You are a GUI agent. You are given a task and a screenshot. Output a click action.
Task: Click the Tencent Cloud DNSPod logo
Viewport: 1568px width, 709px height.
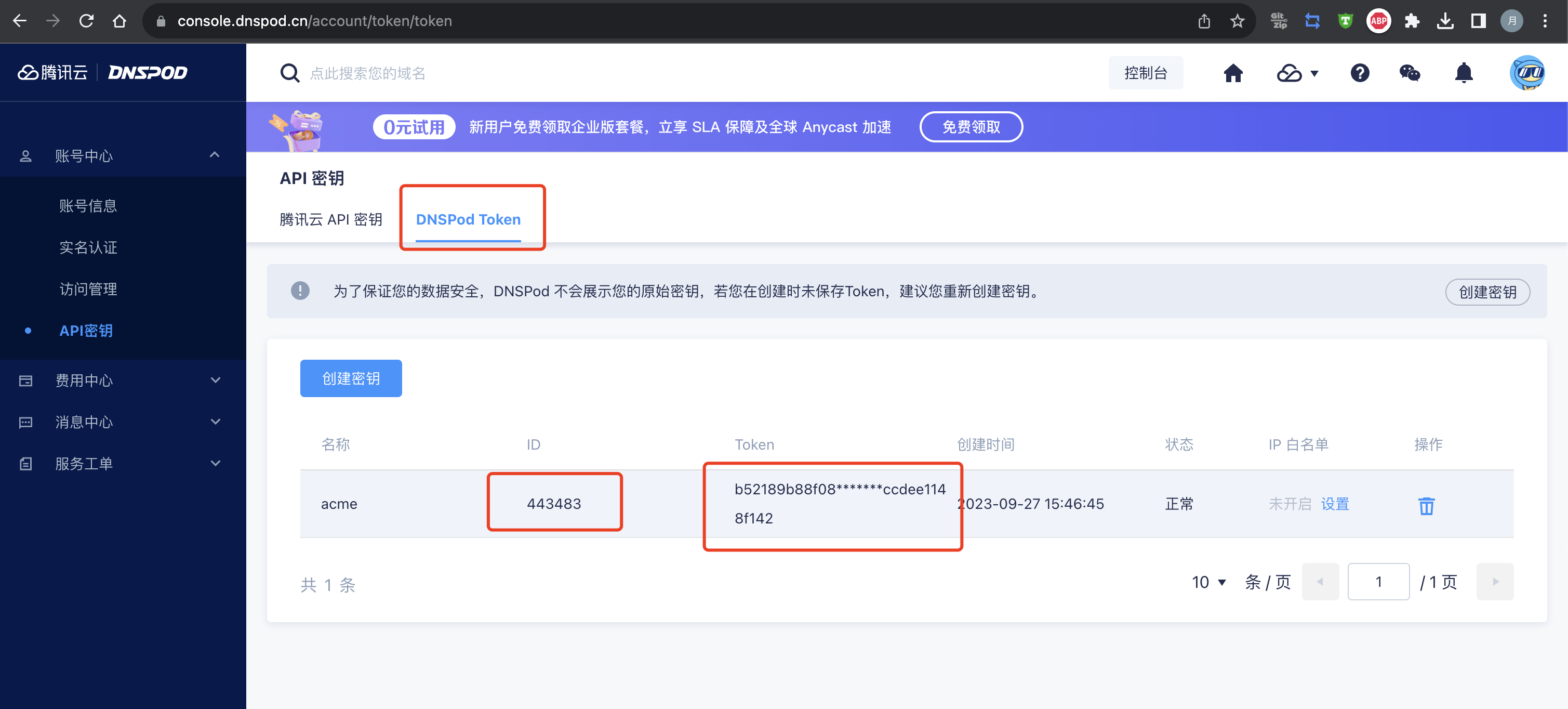click(x=102, y=72)
